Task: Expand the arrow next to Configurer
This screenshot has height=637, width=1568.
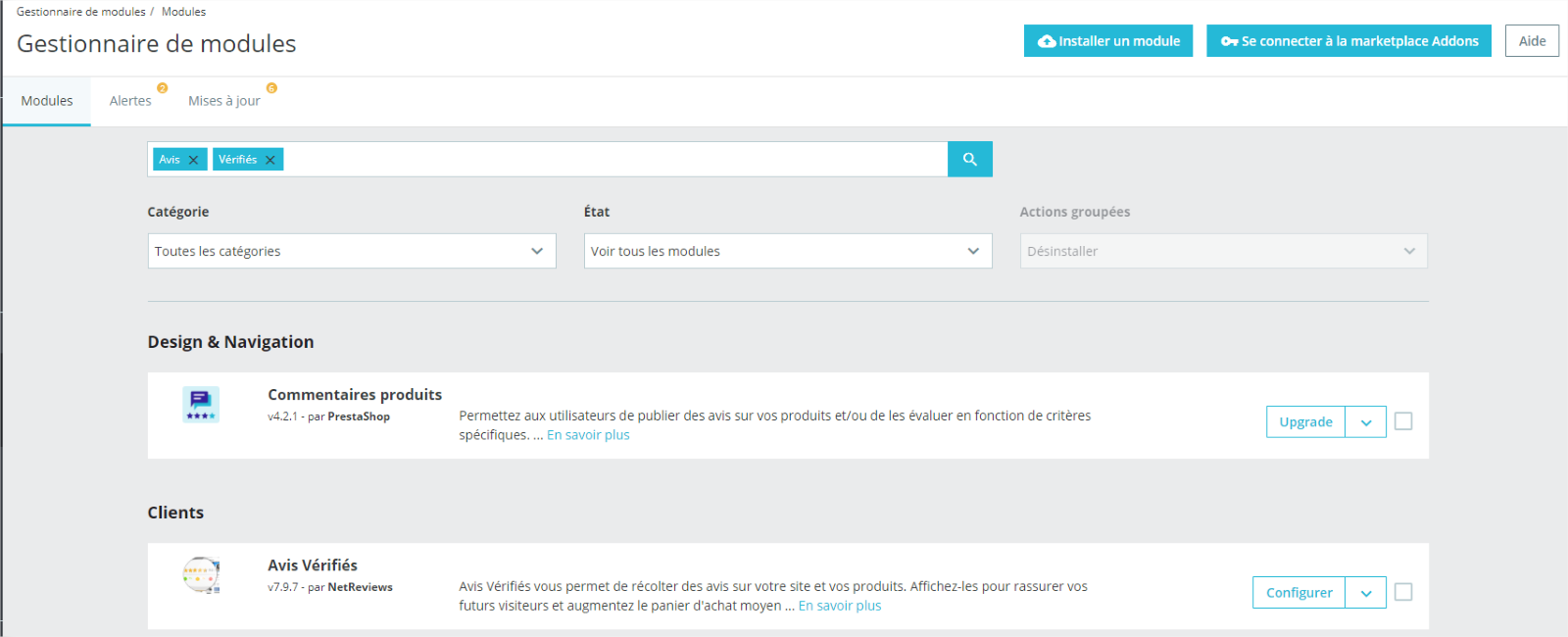Action: coord(1366,593)
